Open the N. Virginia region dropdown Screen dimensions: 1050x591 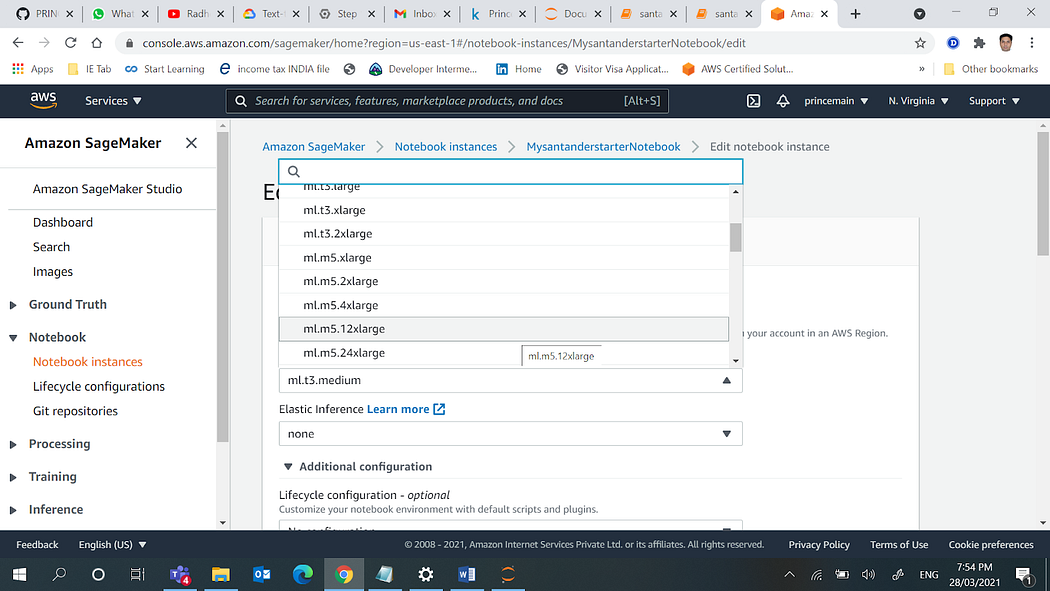[918, 100]
